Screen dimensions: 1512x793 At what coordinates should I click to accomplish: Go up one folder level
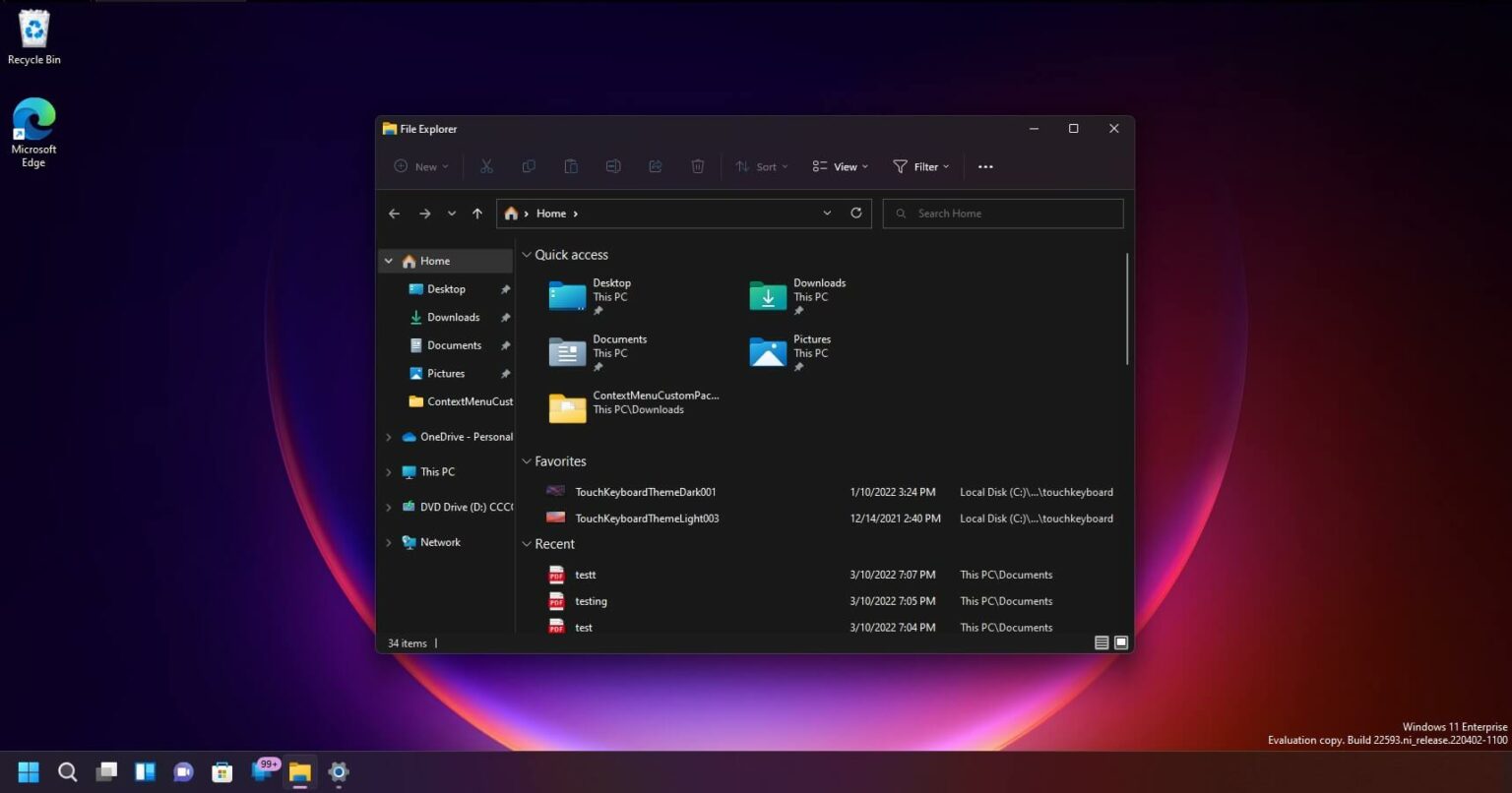(477, 213)
